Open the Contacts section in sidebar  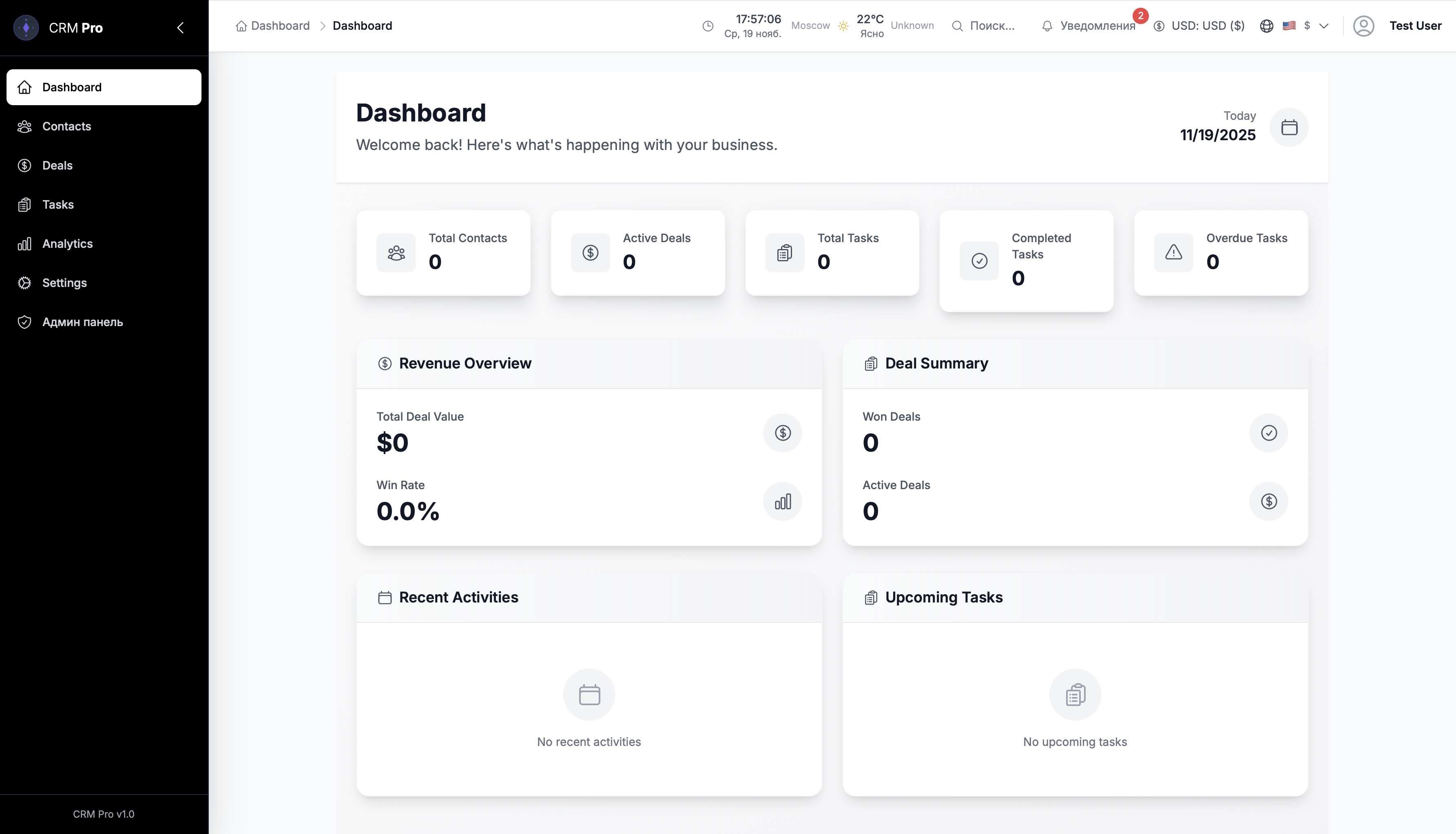(66, 126)
